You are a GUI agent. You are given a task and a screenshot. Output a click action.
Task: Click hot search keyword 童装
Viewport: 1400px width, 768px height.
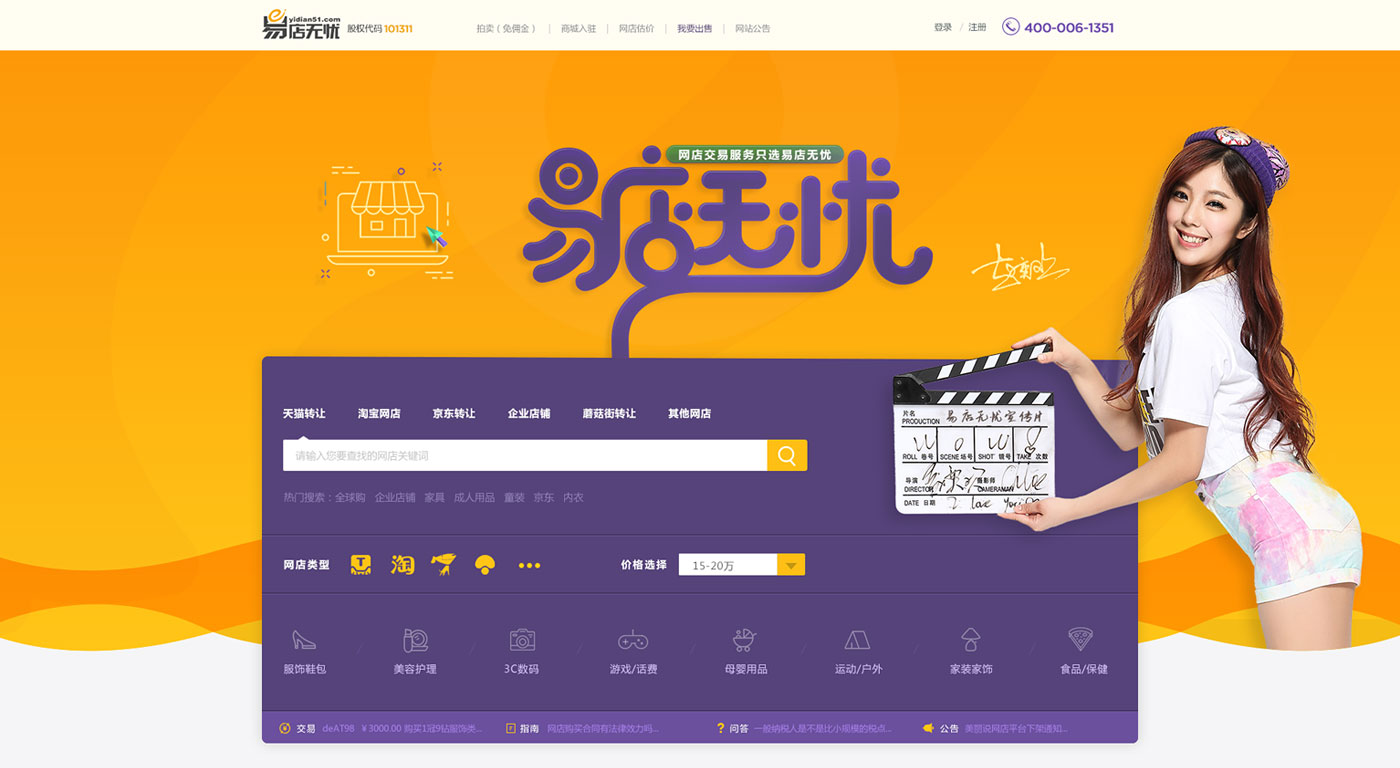pyautogui.click(x=514, y=497)
